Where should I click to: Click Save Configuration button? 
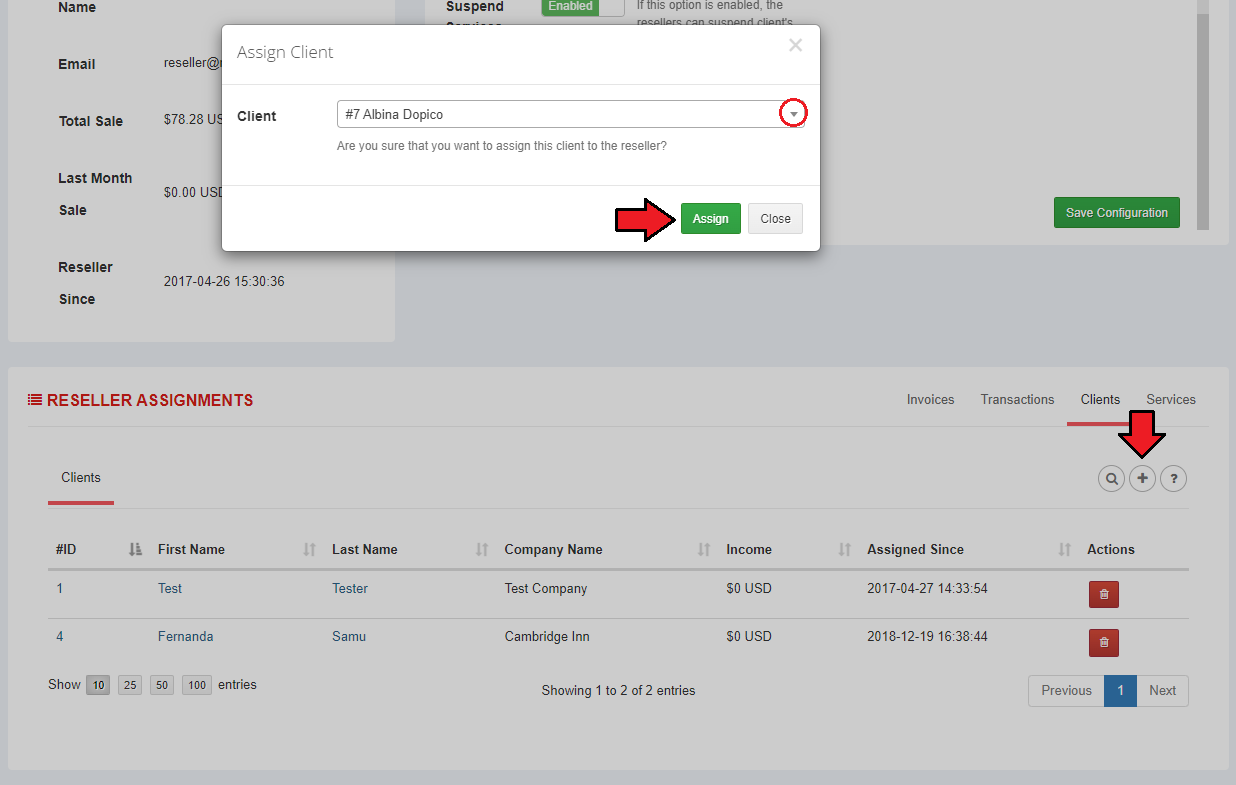click(x=1117, y=212)
